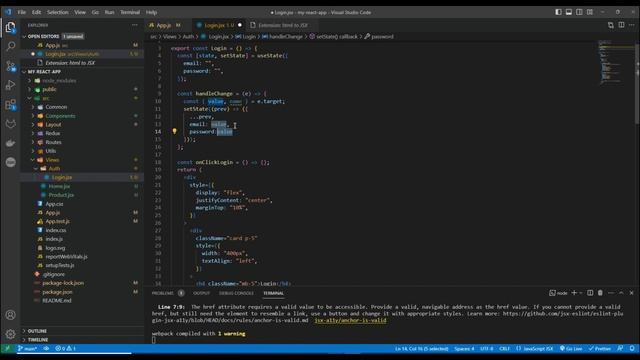The image size is (640, 360).
Task: Toggle panel layout icon in title bar
Action: 569,12
